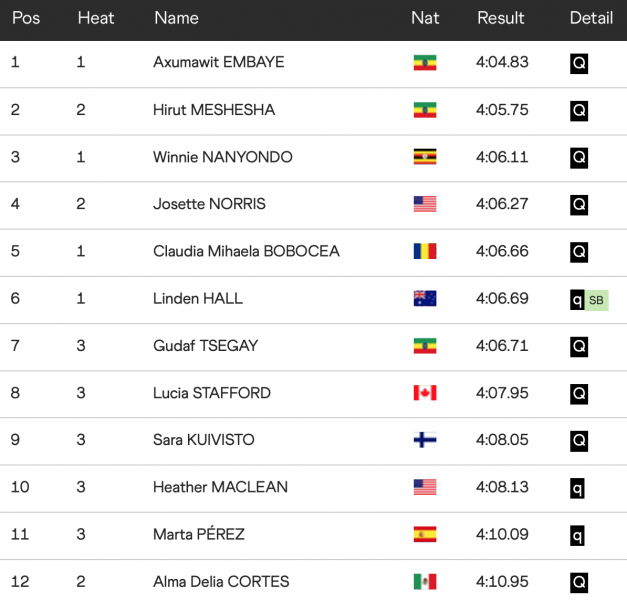Sort table by Result column header
627x600 pixels.
point(501,18)
